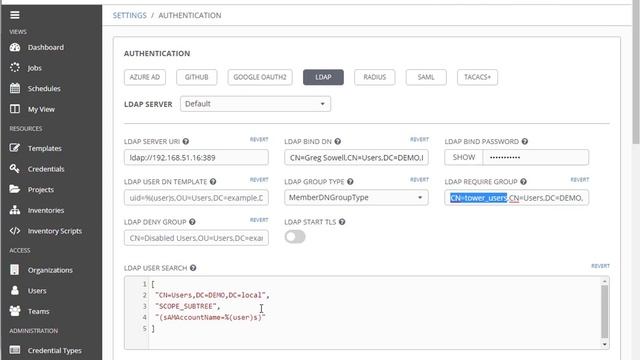Revert the LDAP Group Type field

(419, 180)
